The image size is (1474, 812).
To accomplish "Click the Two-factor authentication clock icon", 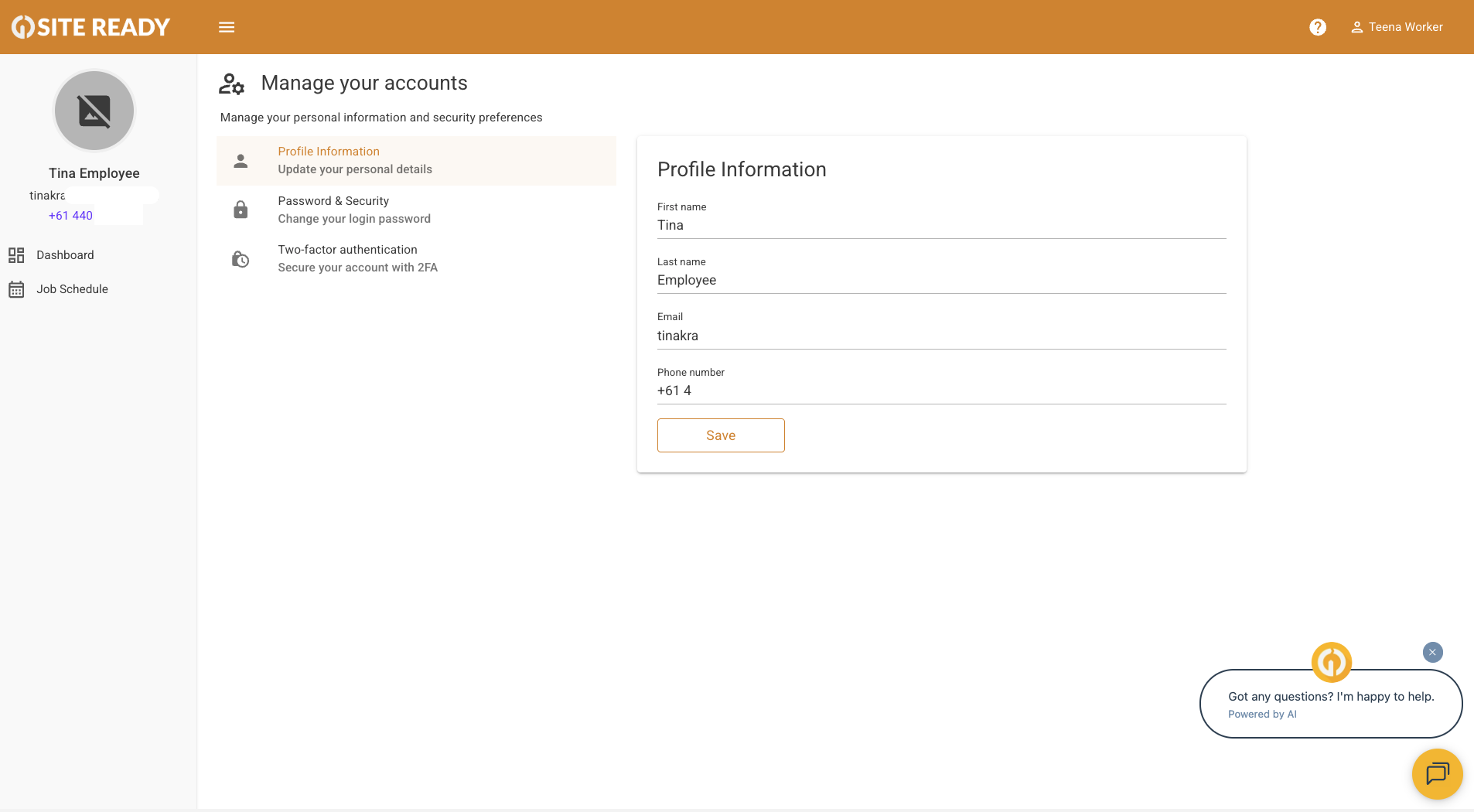I will point(241,259).
